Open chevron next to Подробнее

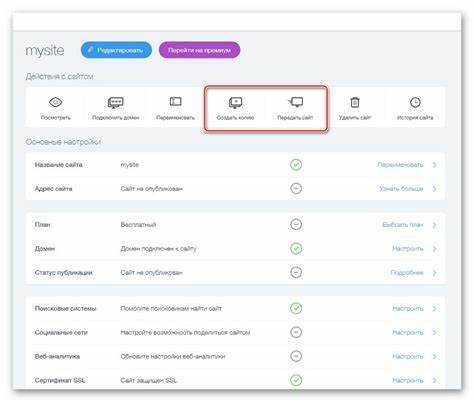pos(434,273)
